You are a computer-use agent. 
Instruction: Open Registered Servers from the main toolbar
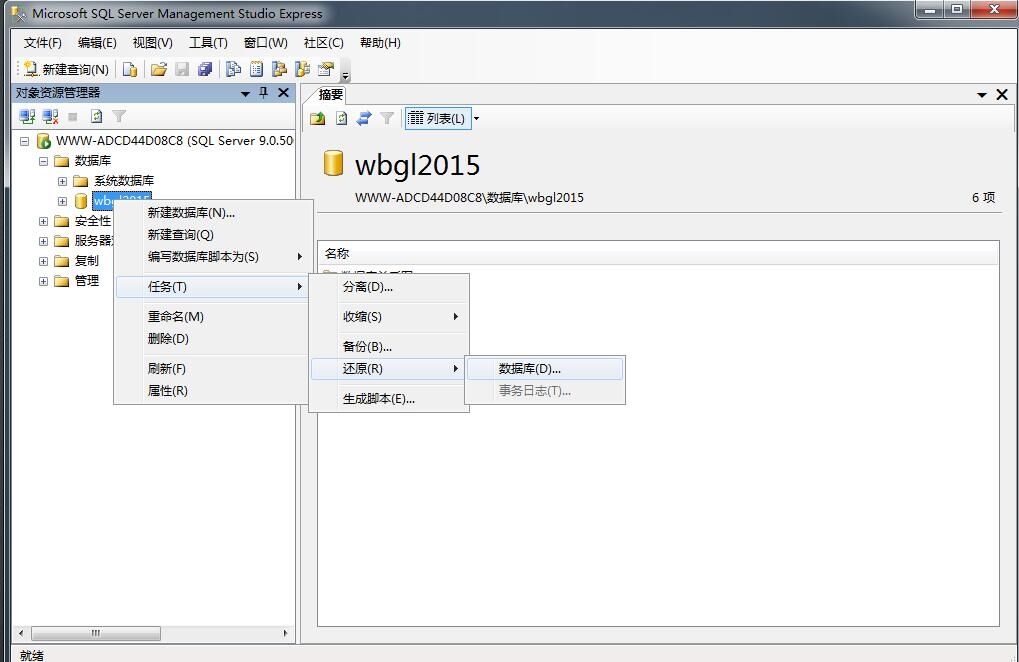coord(233,69)
